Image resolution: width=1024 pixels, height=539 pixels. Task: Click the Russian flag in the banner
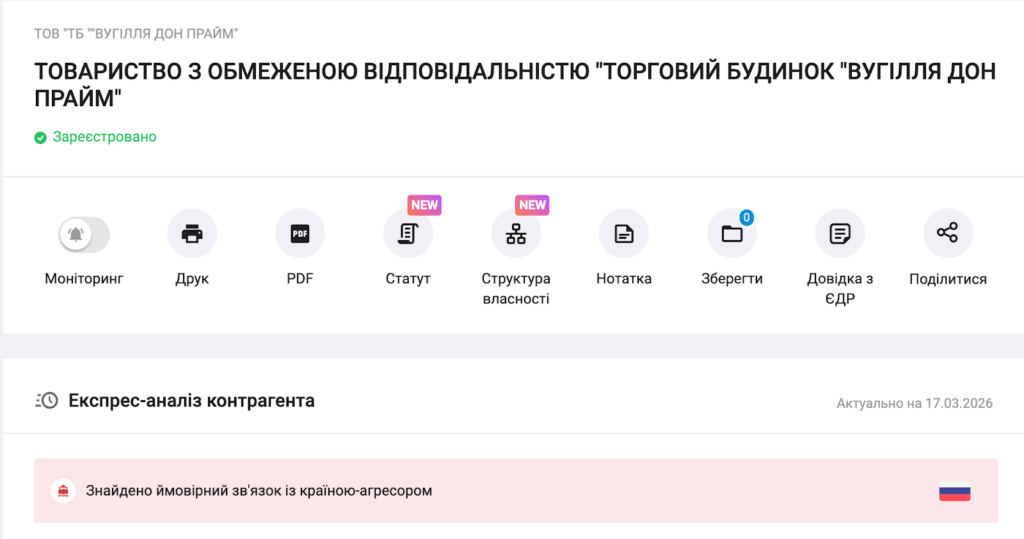point(954,492)
